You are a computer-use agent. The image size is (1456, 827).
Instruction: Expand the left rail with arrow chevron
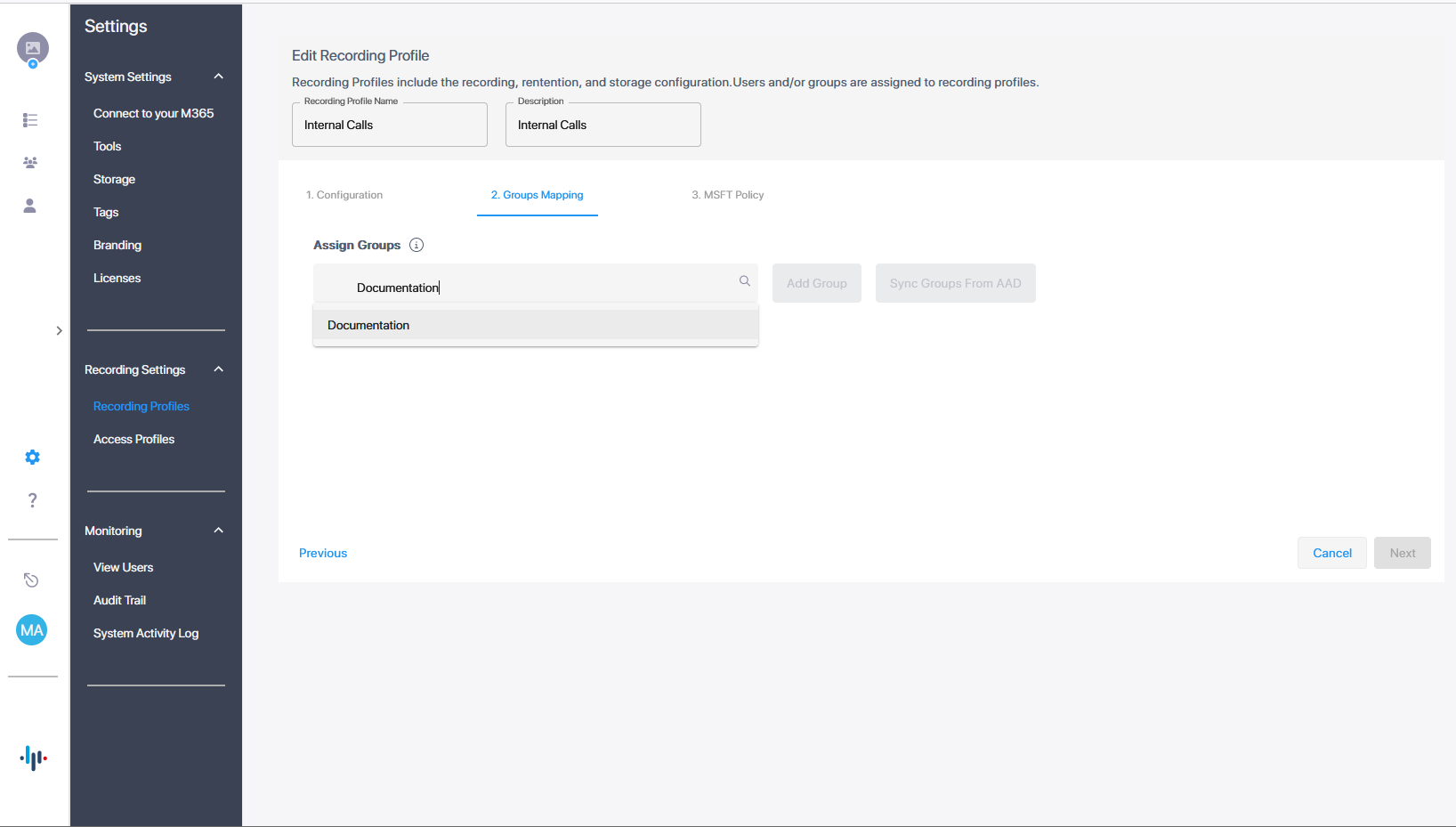point(59,331)
